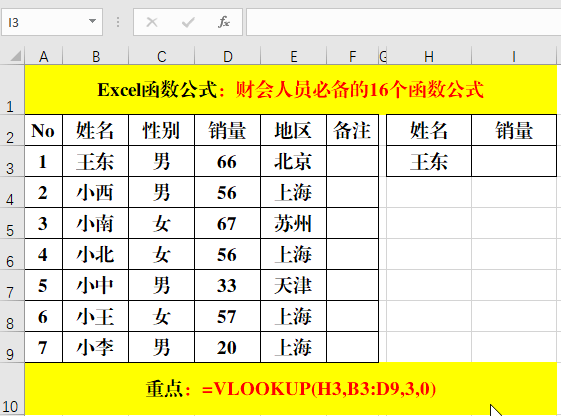Select column F header
The width and height of the screenshot is (561, 416).
(x=352, y=56)
